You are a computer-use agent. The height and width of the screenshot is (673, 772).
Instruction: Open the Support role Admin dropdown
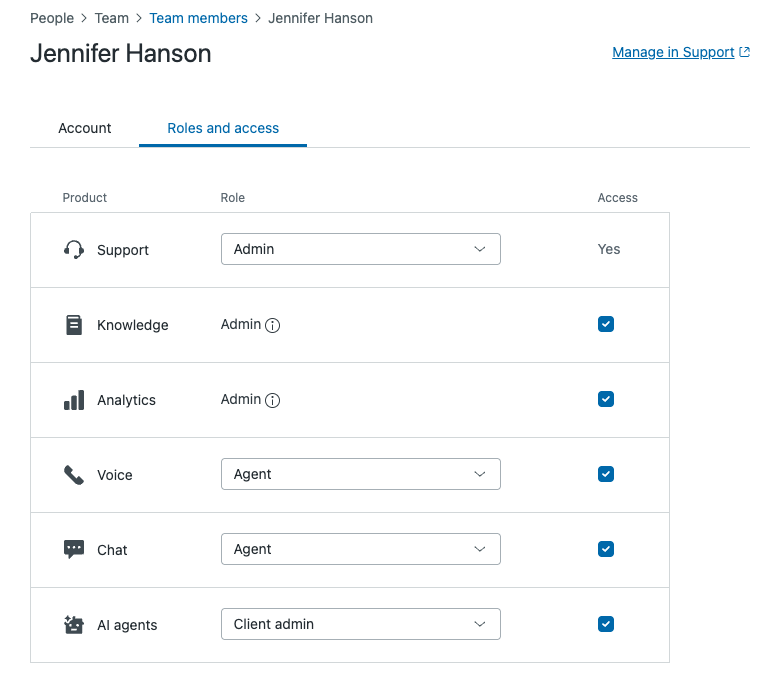tap(361, 249)
